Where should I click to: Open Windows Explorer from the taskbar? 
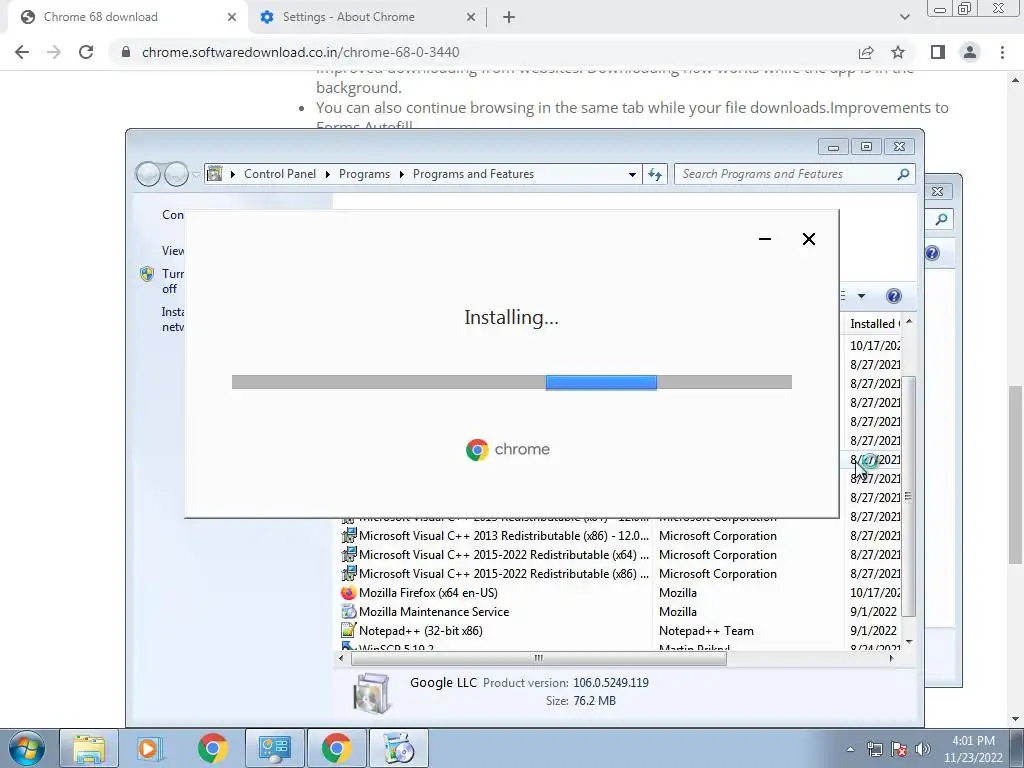[89, 748]
